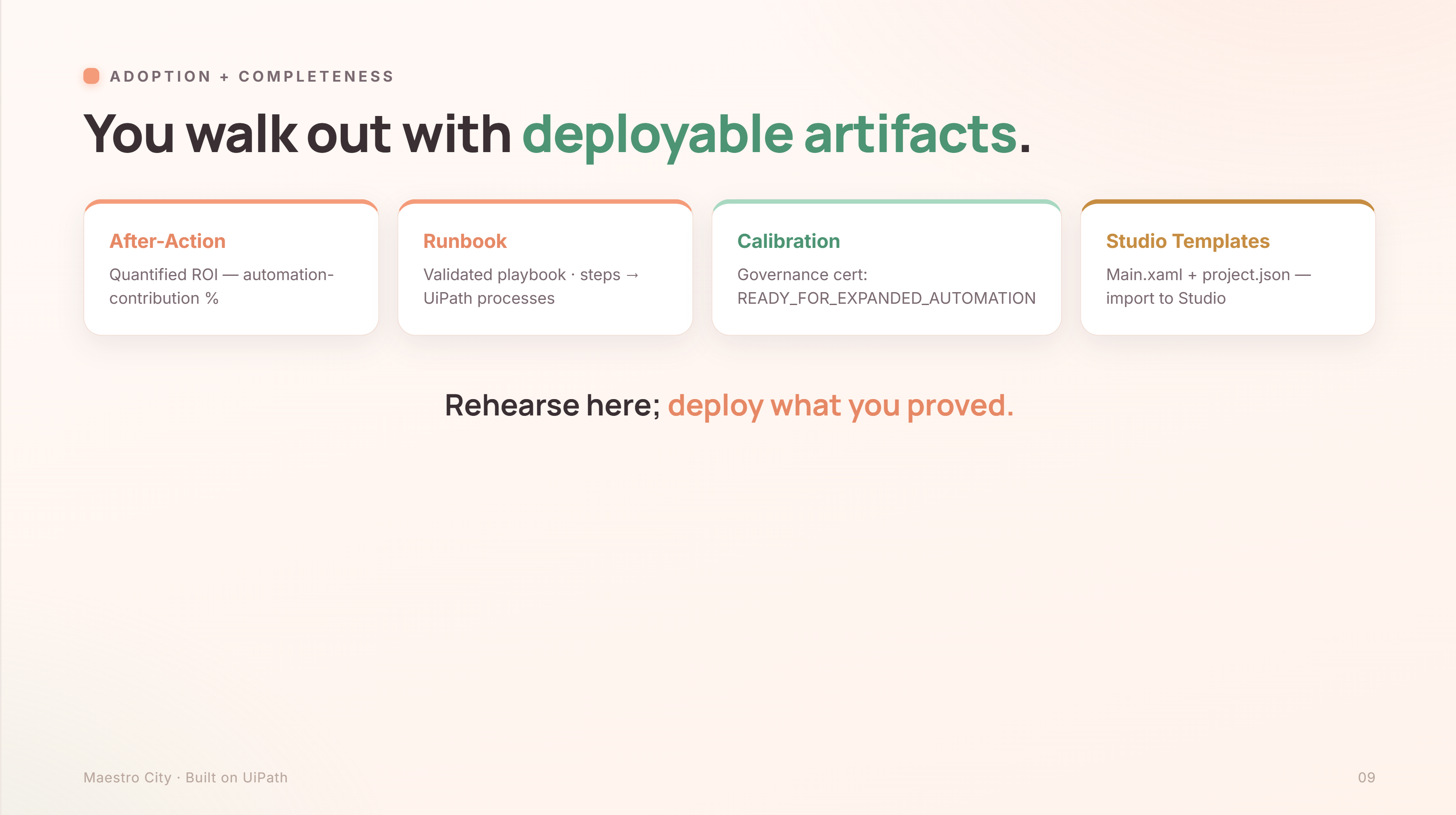1456x815 pixels.
Task: Select the Runbook card title
Action: (x=465, y=241)
